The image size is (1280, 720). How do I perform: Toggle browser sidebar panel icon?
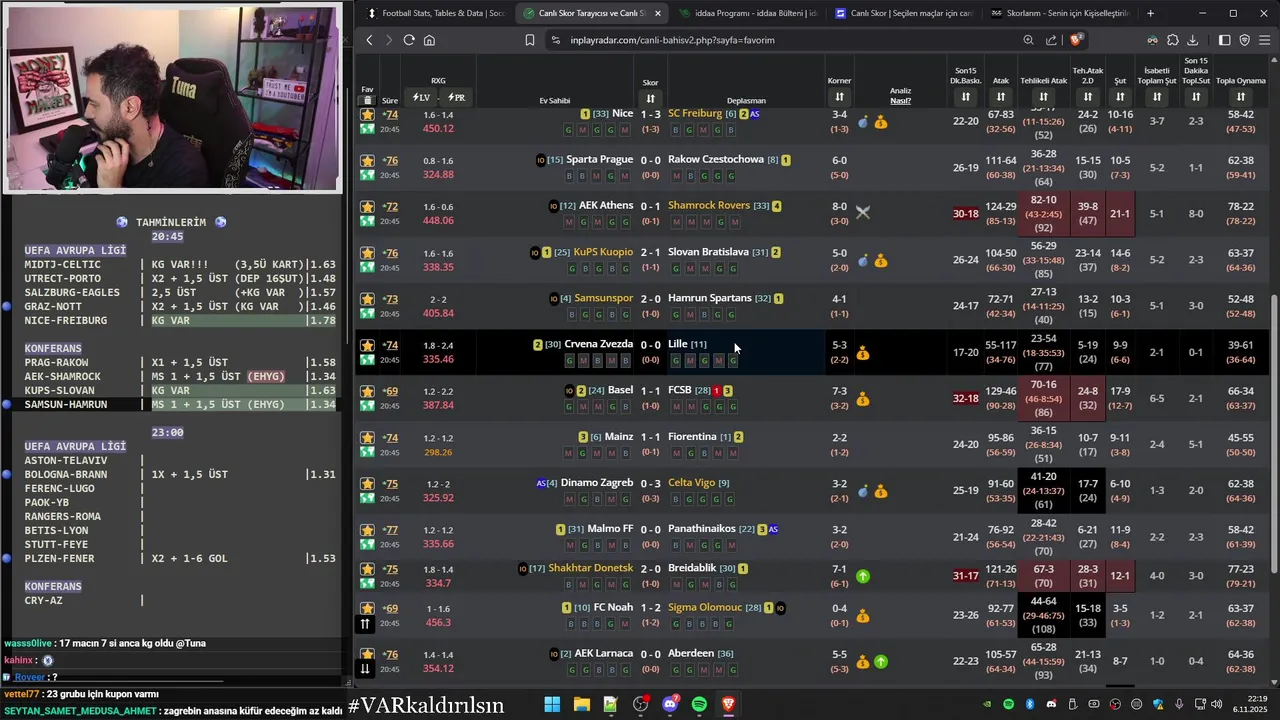(x=1225, y=40)
